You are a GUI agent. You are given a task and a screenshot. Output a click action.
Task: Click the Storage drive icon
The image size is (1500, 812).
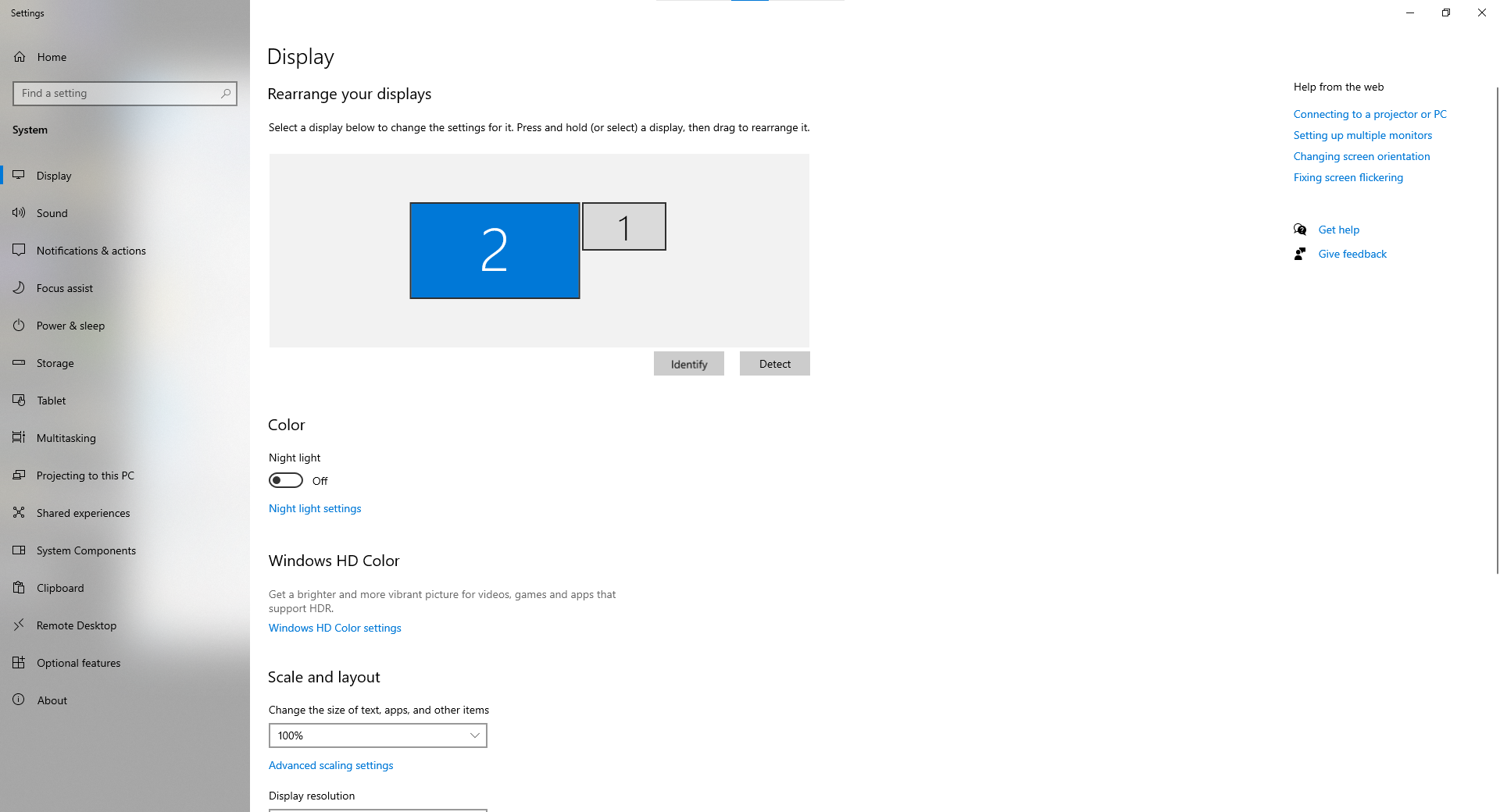pyautogui.click(x=20, y=363)
